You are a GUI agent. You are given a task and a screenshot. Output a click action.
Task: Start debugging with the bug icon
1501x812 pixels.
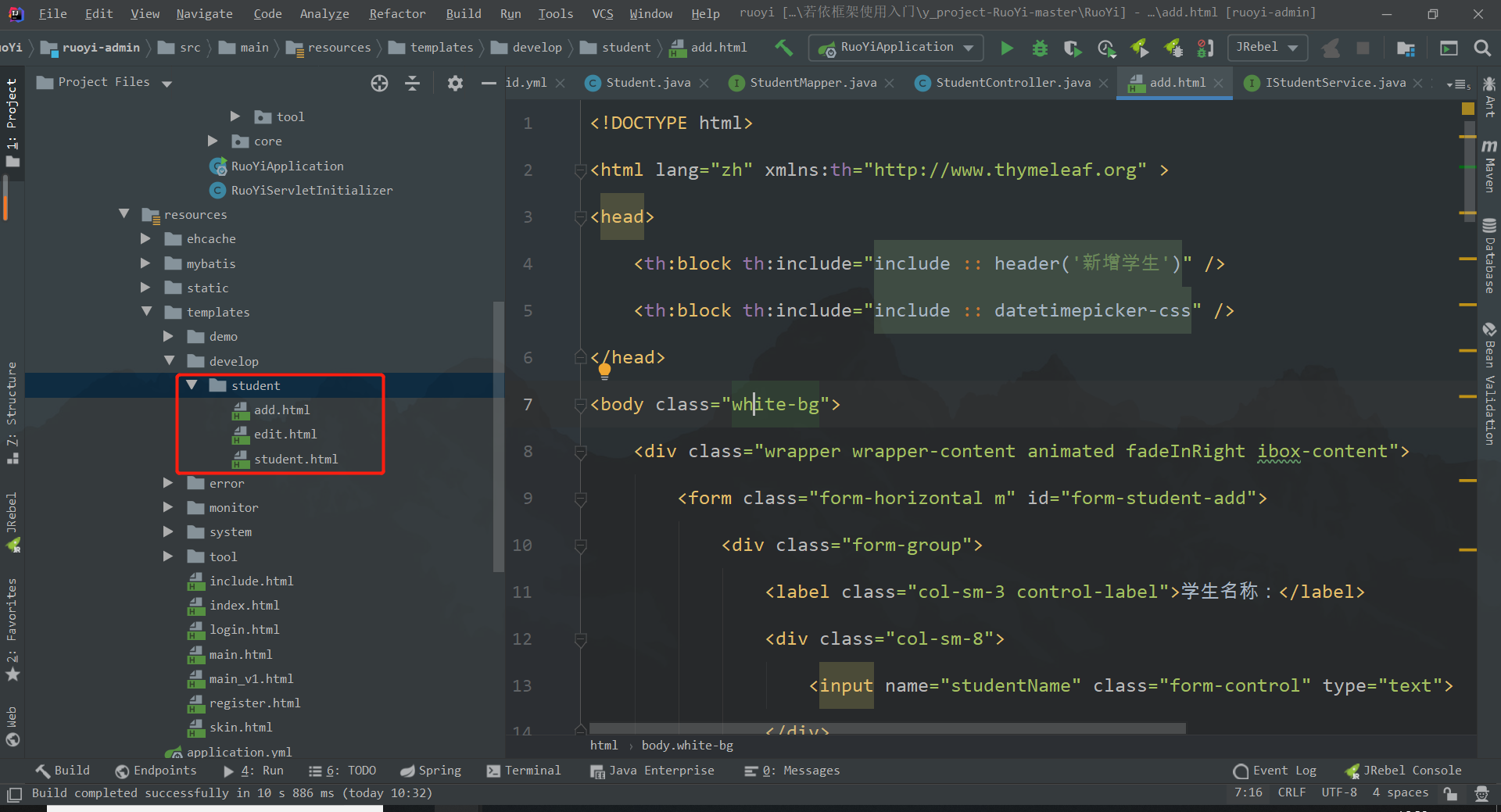(x=1040, y=48)
